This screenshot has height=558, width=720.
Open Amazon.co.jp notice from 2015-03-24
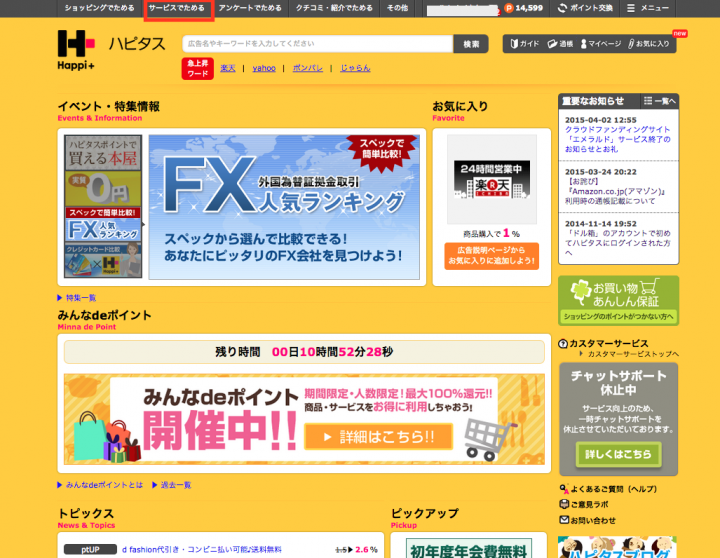[x=615, y=191]
